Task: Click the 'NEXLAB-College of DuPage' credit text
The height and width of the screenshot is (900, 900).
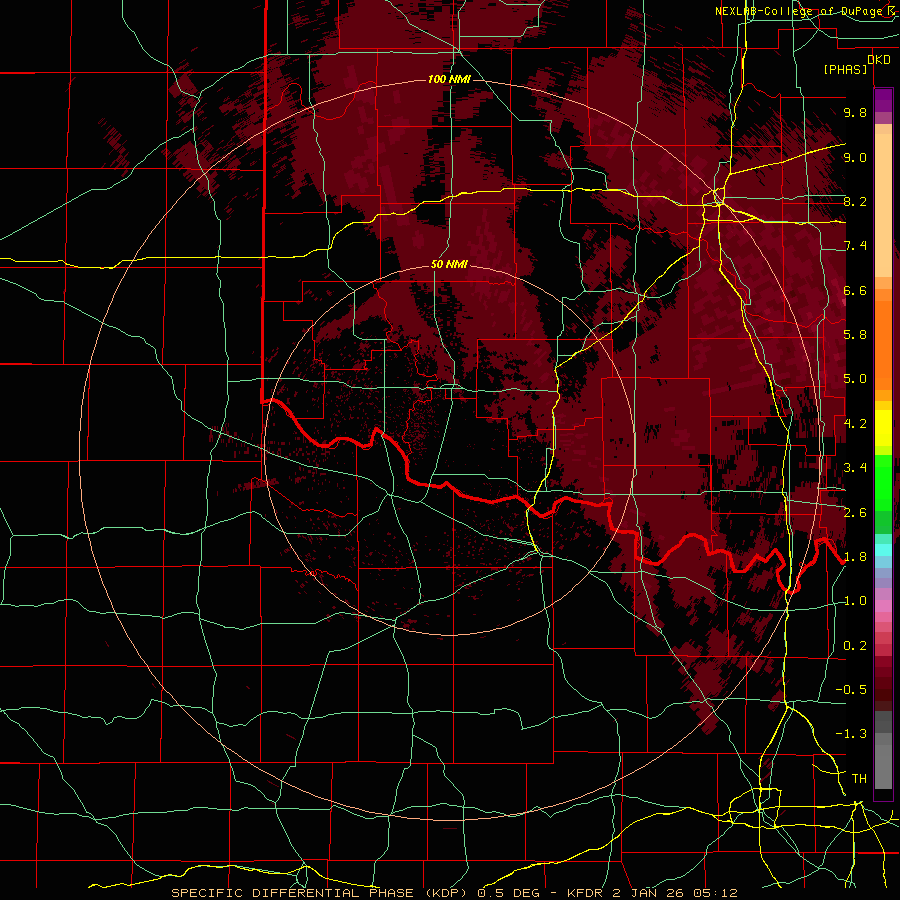Action: click(x=800, y=11)
